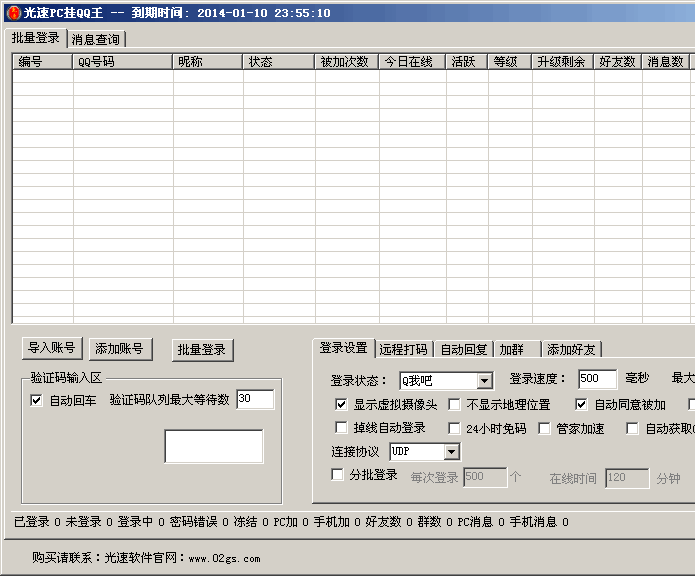Viewport: 695px width, 576px height.
Task: Start login with the 批量登录 button
Action: [x=202, y=350]
